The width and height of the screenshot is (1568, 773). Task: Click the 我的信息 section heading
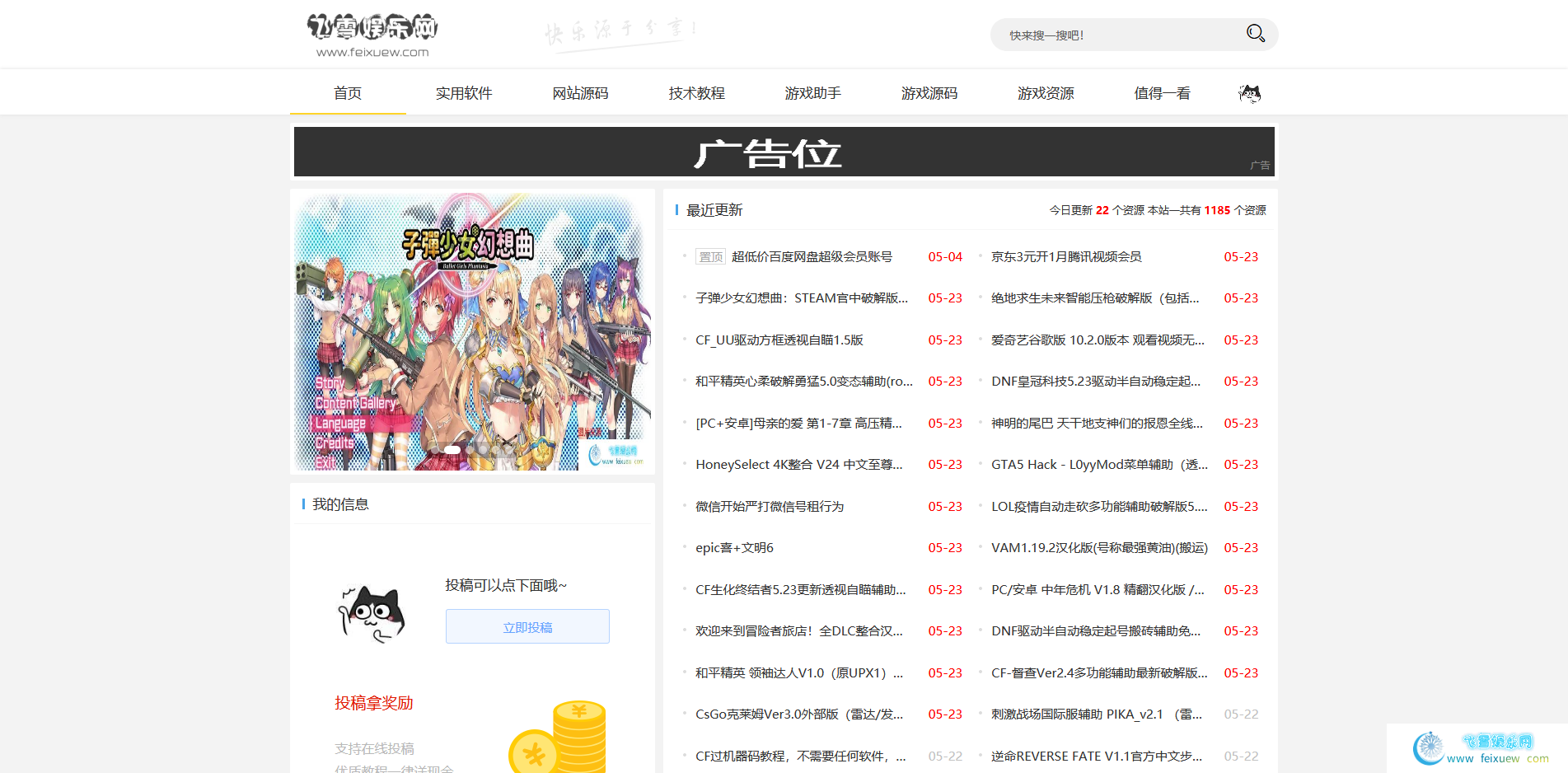[x=340, y=504]
